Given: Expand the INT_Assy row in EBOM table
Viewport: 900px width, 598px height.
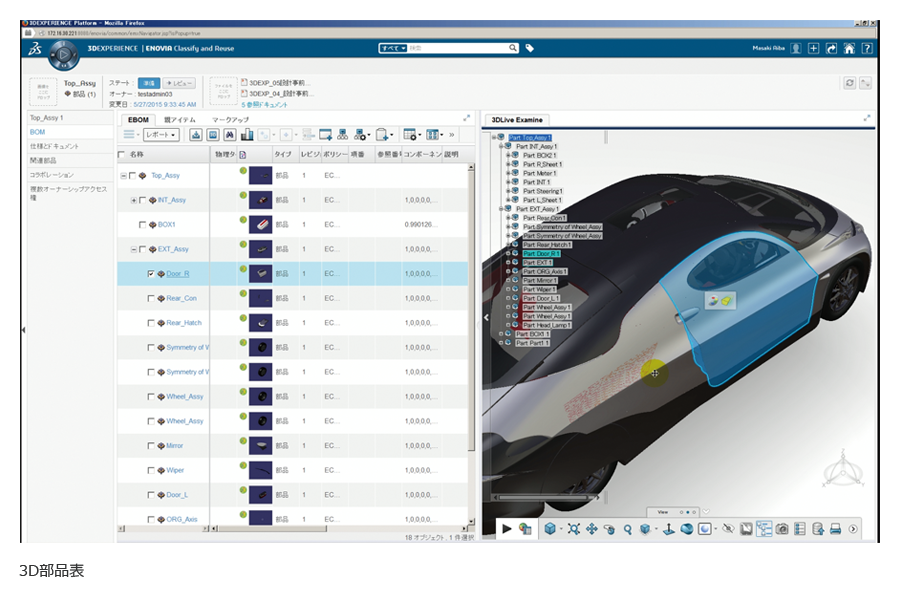Looking at the screenshot, I should point(134,200).
